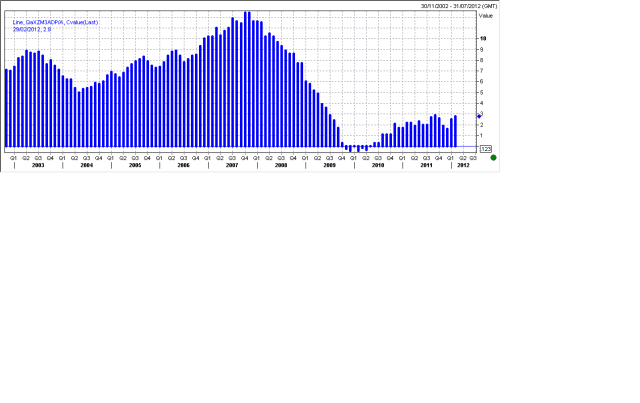Click the .123 box at axis corner

click(x=486, y=148)
